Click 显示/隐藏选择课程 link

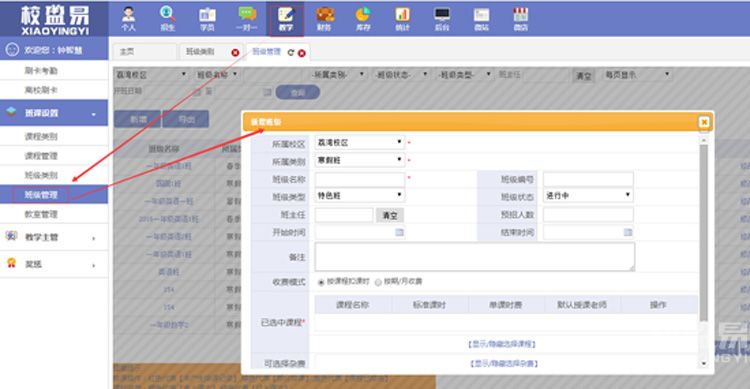click(x=502, y=344)
